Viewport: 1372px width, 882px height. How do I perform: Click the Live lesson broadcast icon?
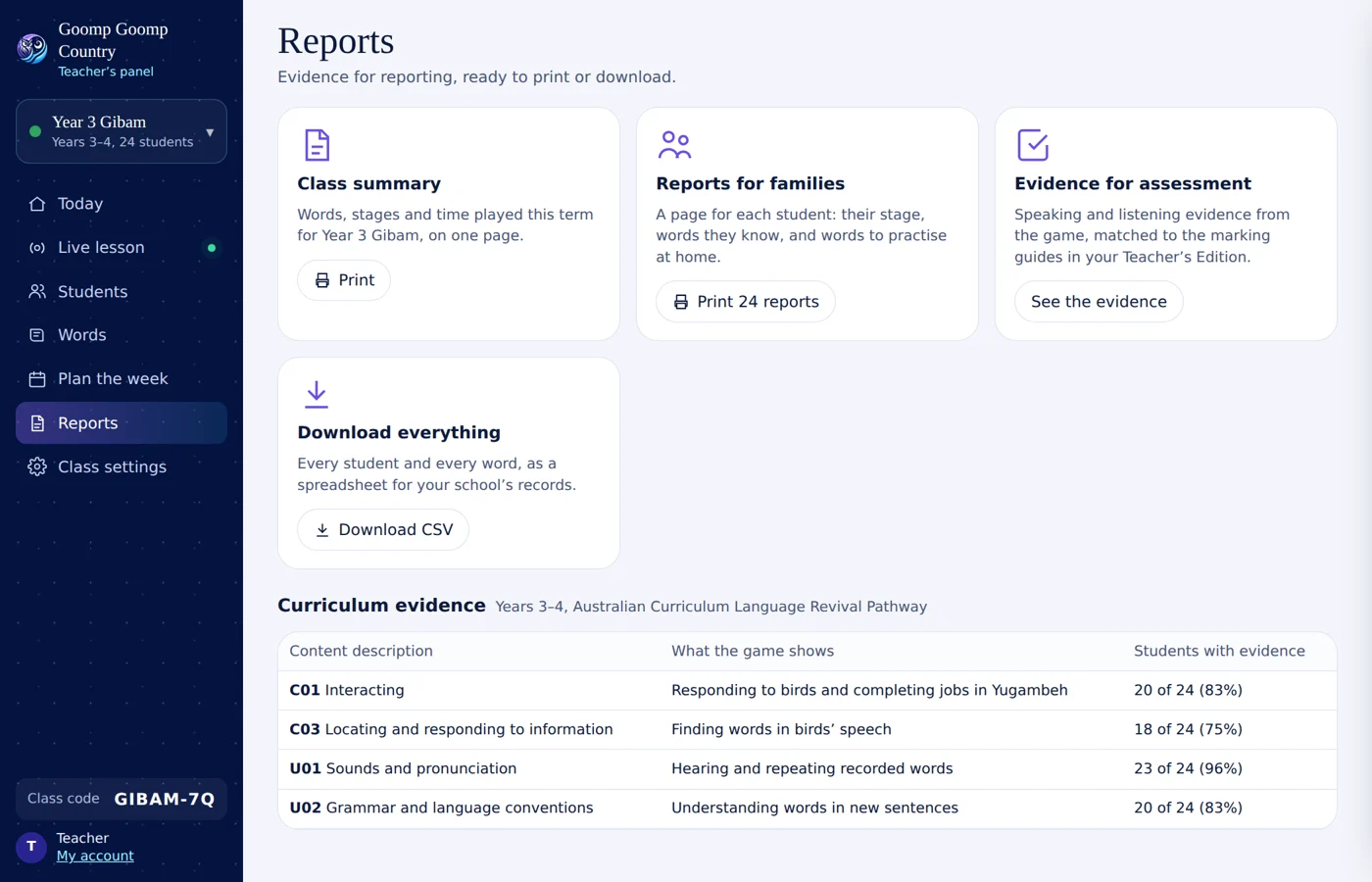tap(37, 248)
